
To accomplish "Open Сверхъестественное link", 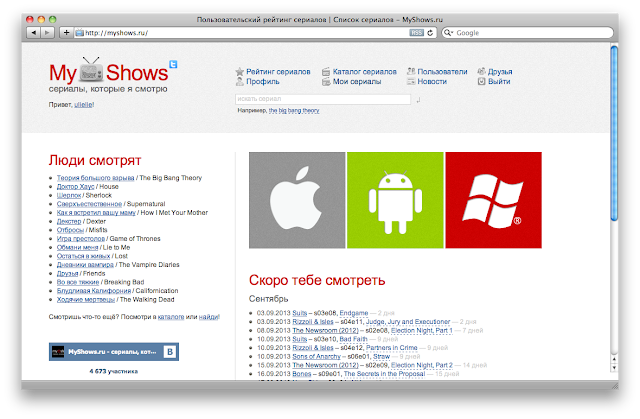I will point(89,204).
